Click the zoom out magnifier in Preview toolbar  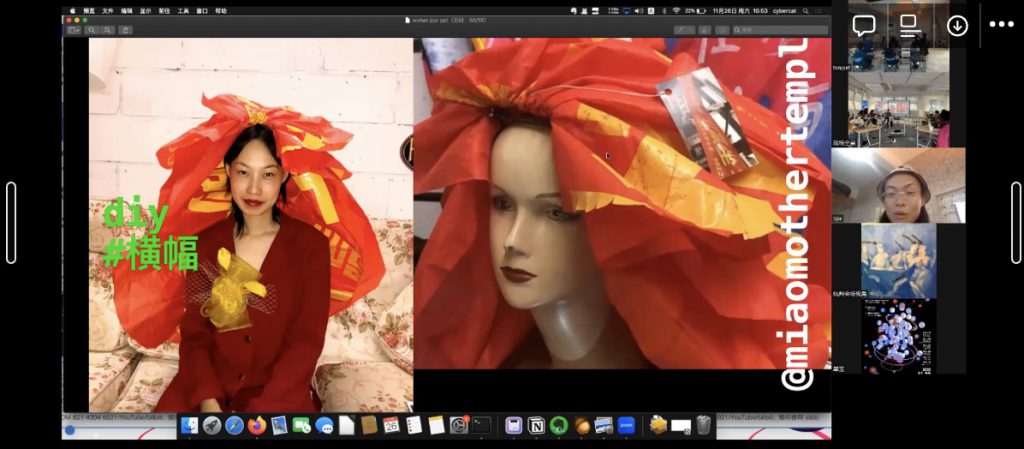[x=91, y=30]
